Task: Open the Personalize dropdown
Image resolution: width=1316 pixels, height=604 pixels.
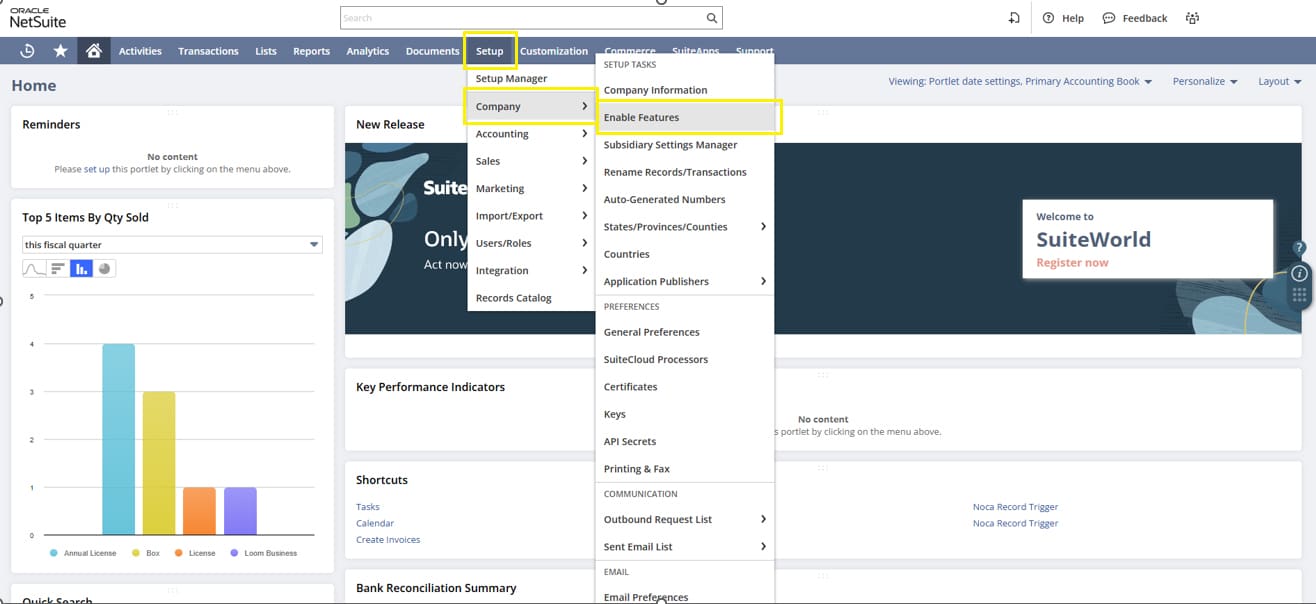Action: tap(1205, 81)
